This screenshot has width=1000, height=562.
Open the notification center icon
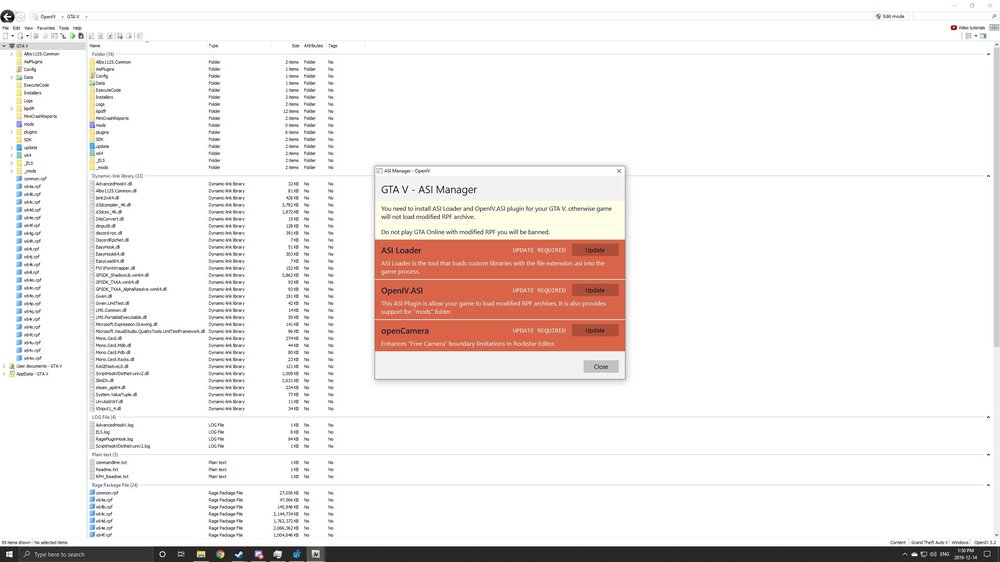(x=987, y=554)
